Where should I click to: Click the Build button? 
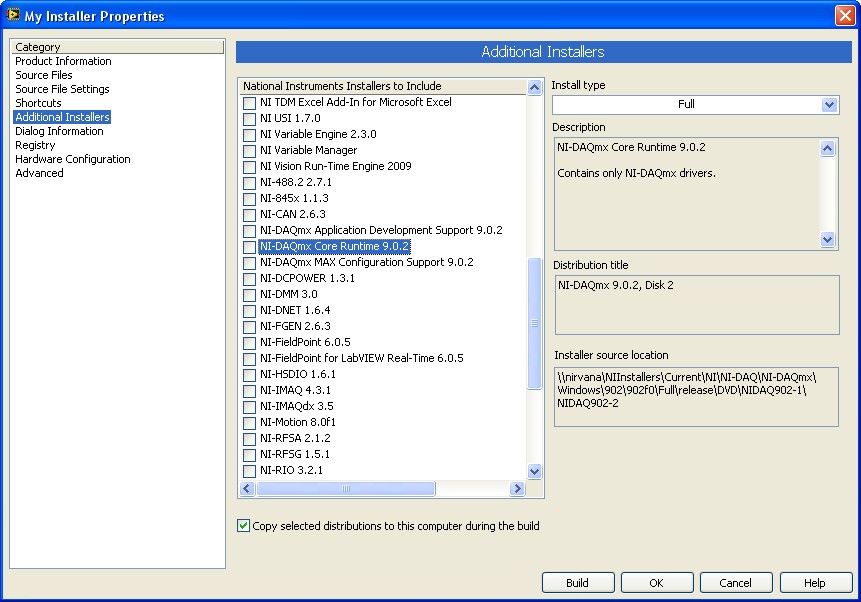578,583
